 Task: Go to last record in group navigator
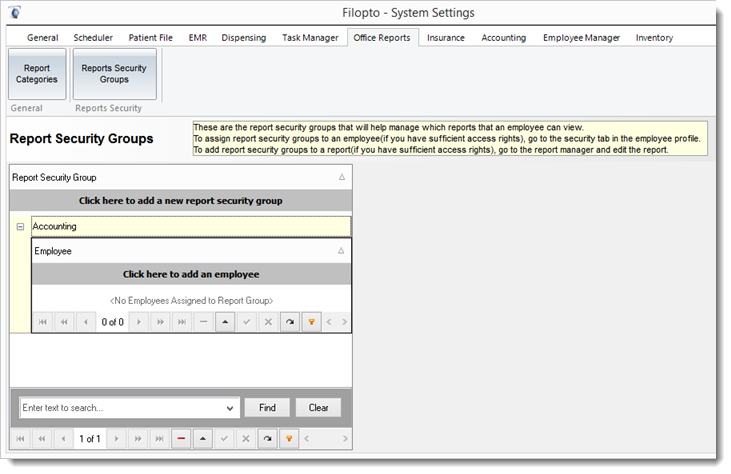pyautogui.click(x=159, y=439)
